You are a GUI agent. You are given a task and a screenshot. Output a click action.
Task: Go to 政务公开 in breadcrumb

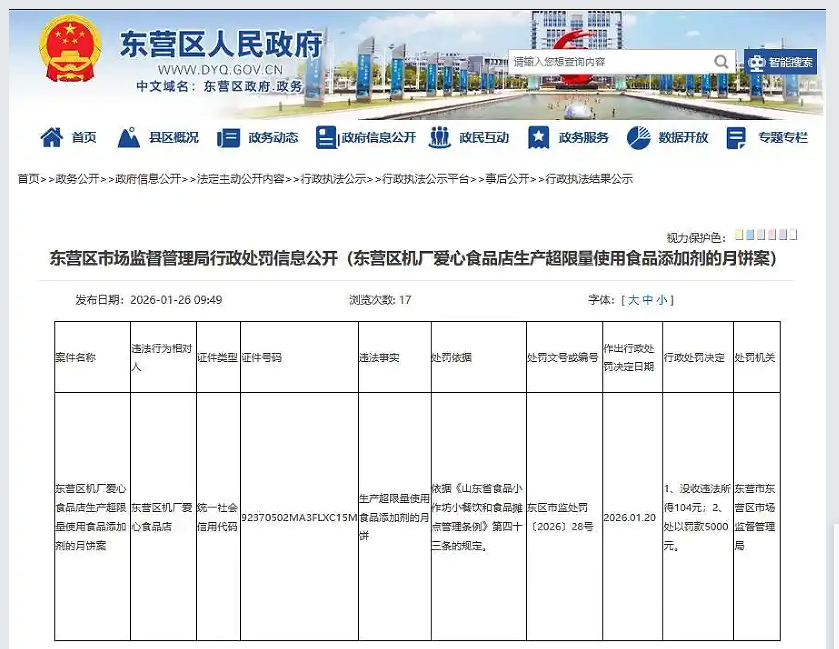(x=77, y=179)
